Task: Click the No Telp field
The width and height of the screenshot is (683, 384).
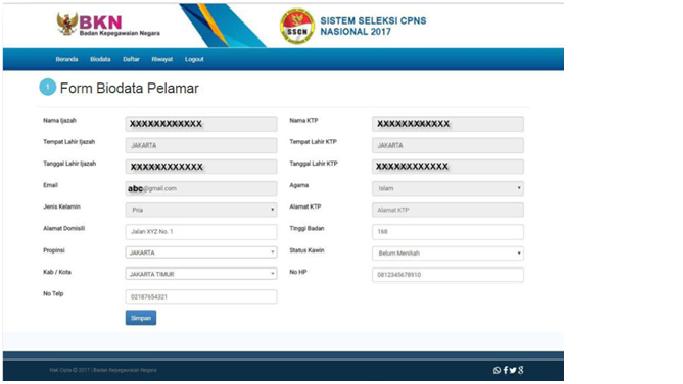Action: (x=201, y=296)
